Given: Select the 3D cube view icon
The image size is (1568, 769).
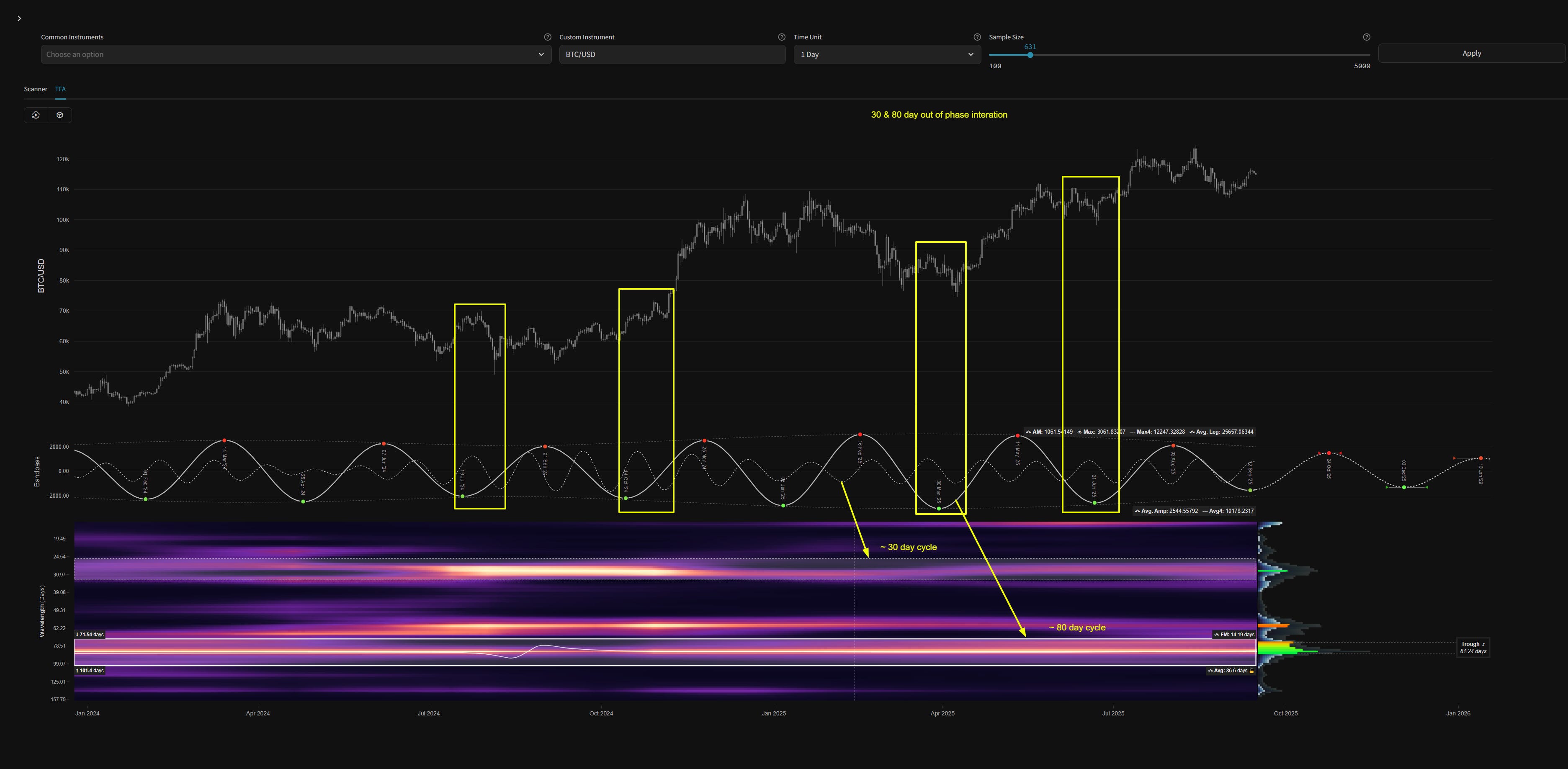Looking at the screenshot, I should click(59, 115).
